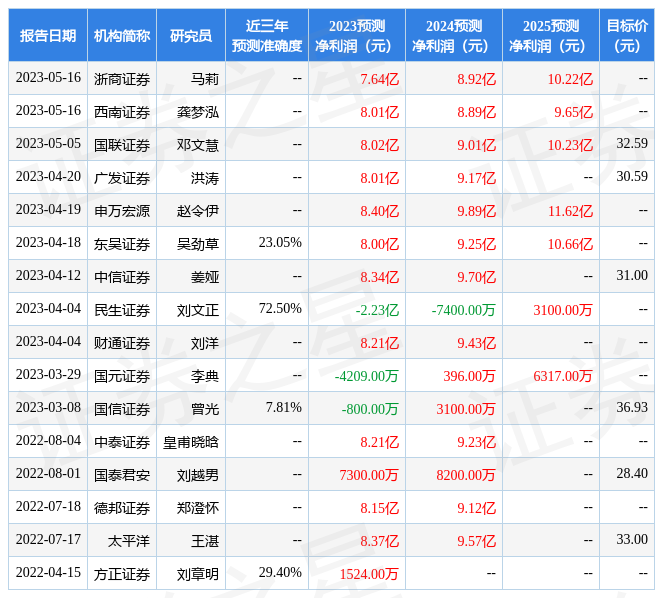This screenshot has width=655, height=598.
Task: Click the -2.23亿 profit forecast
Action: pos(377,310)
